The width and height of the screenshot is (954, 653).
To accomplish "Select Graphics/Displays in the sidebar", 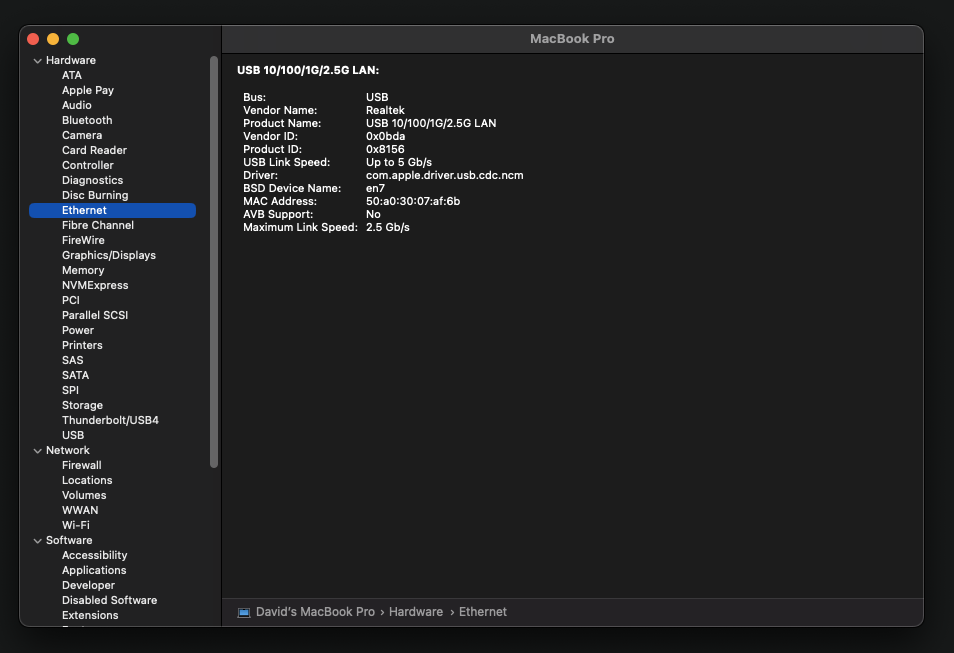I will pyautogui.click(x=109, y=256).
